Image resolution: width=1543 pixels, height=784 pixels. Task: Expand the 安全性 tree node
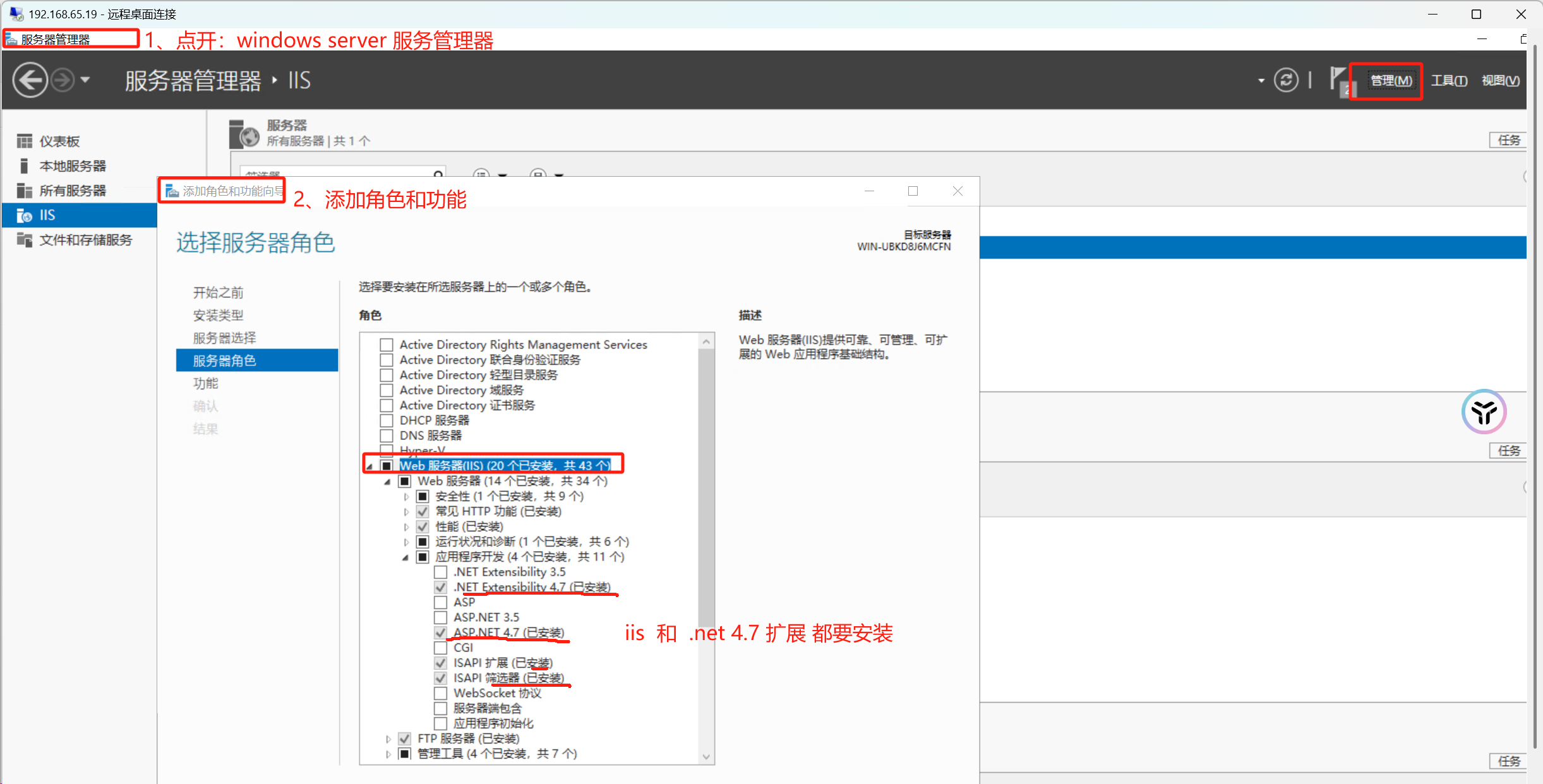tap(406, 497)
